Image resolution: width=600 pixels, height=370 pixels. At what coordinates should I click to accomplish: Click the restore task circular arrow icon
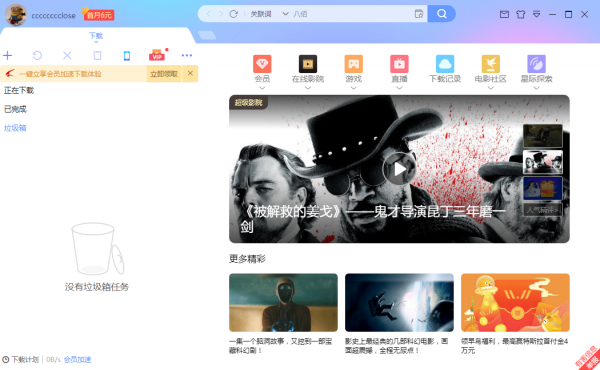pos(37,55)
